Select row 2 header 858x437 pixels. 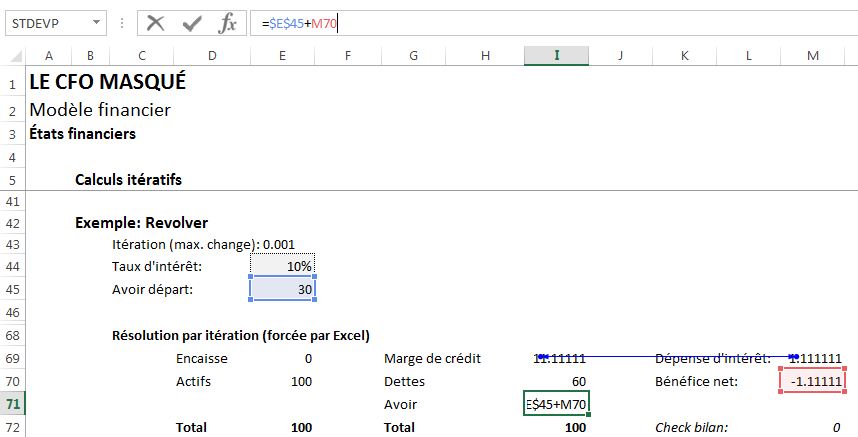13,110
